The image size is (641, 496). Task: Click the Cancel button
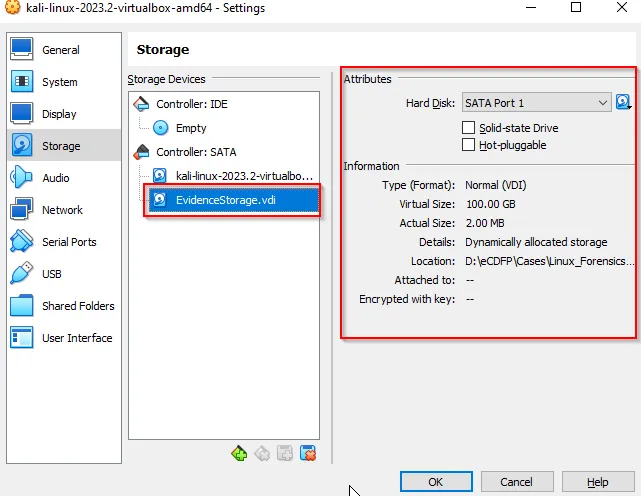pos(516,482)
